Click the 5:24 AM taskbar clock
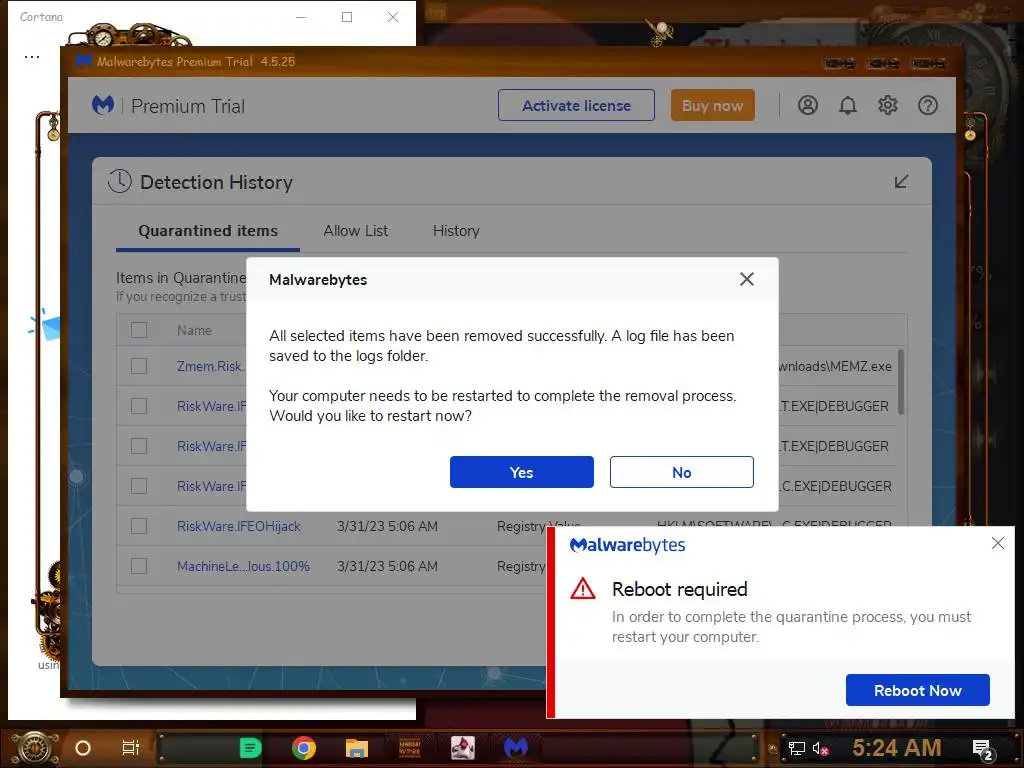 pos(896,747)
